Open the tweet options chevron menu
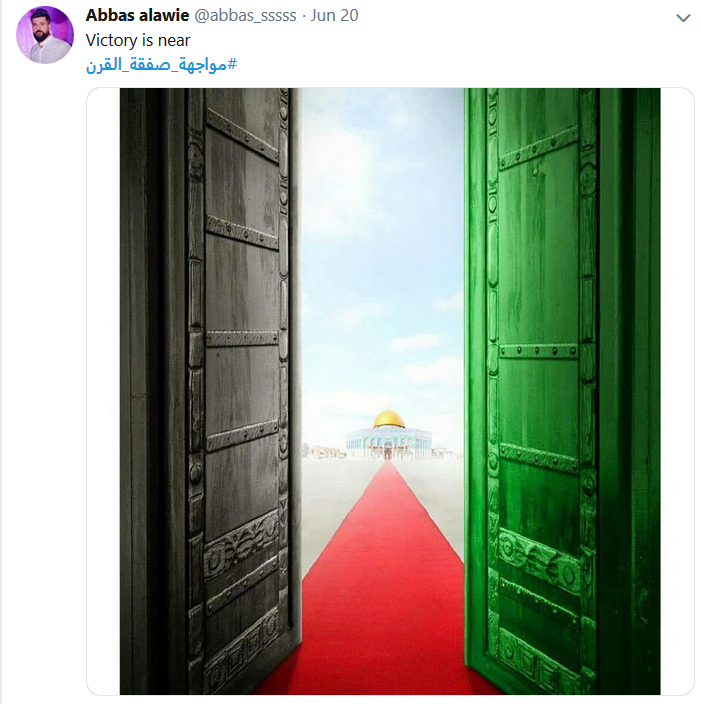 click(683, 18)
